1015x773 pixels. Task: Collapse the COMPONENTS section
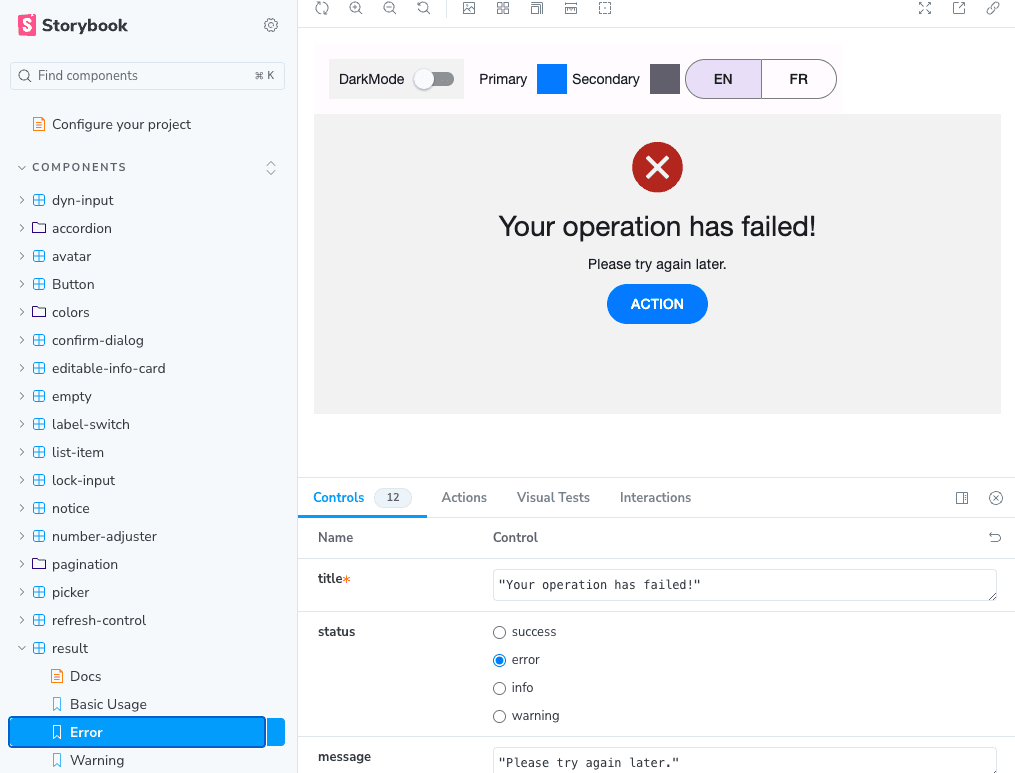point(79,167)
